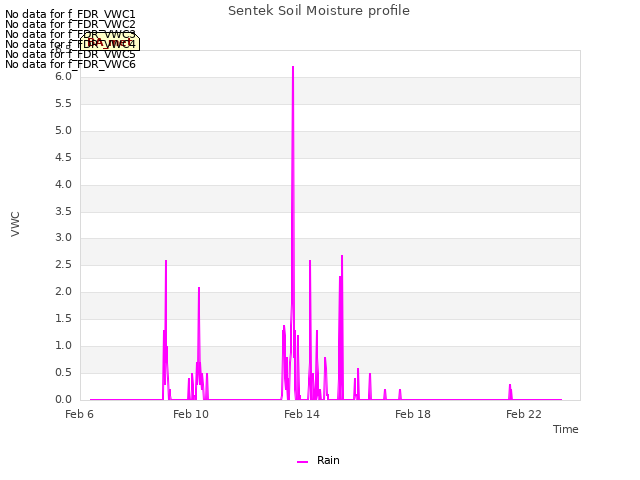Click the 5.0 y-axis tick label

63,131
